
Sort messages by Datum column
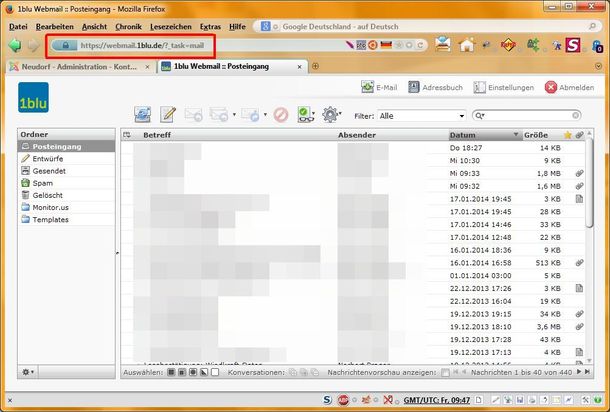click(x=483, y=134)
